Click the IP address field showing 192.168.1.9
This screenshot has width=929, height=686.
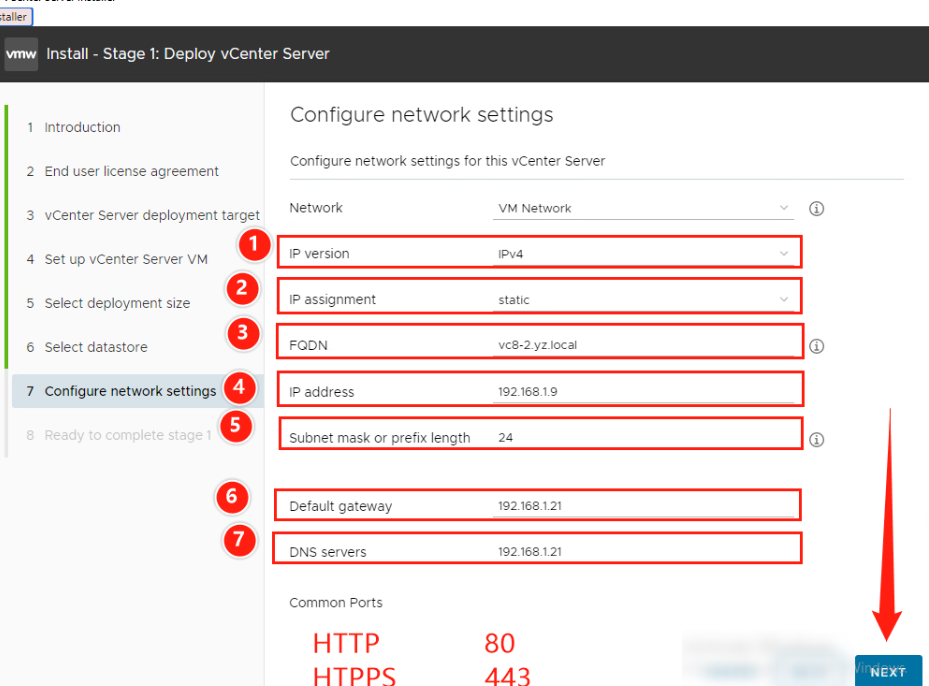[600, 390]
